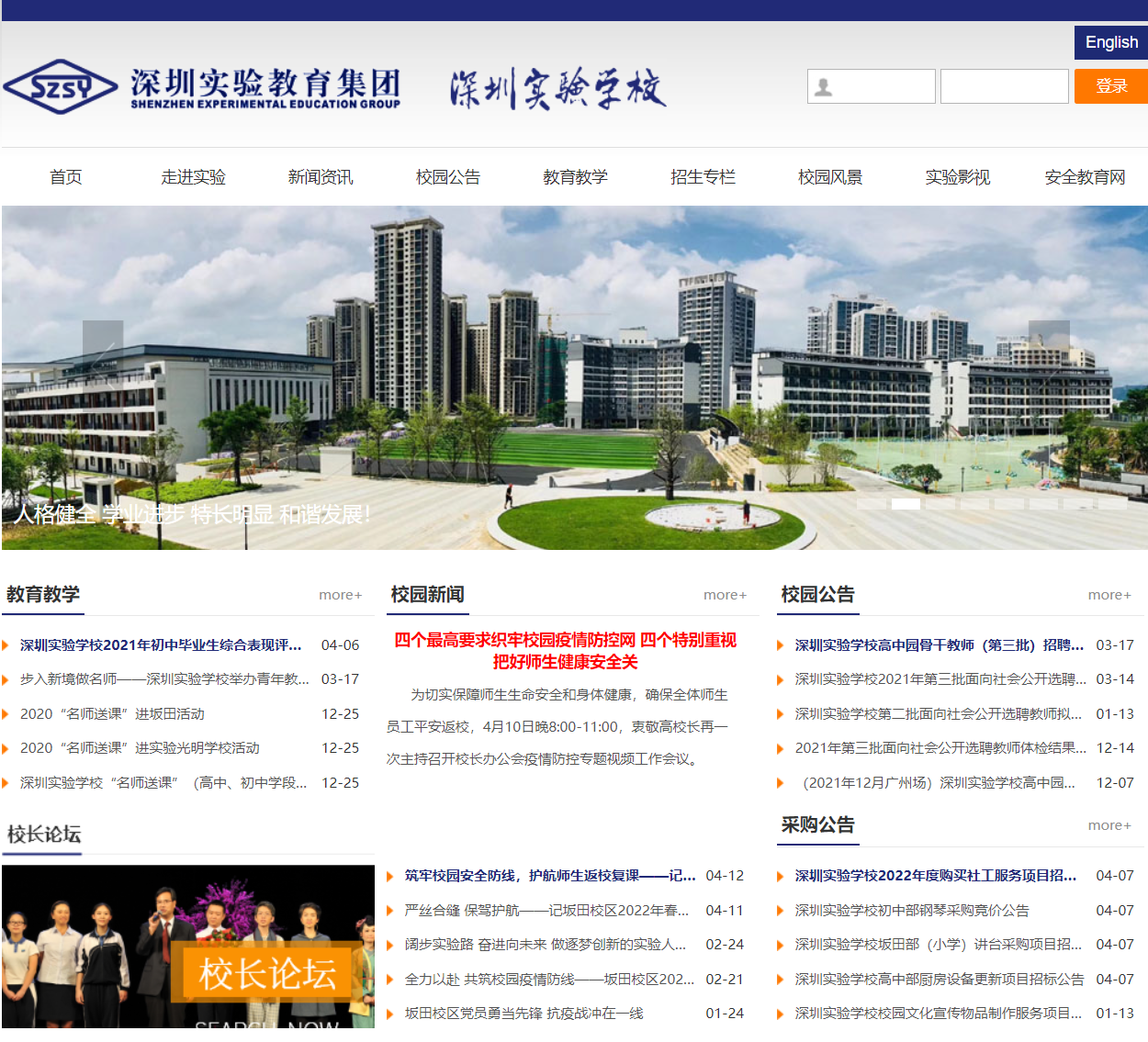Open 招生专栏 menu item
1148x1042 pixels.
[x=703, y=177]
